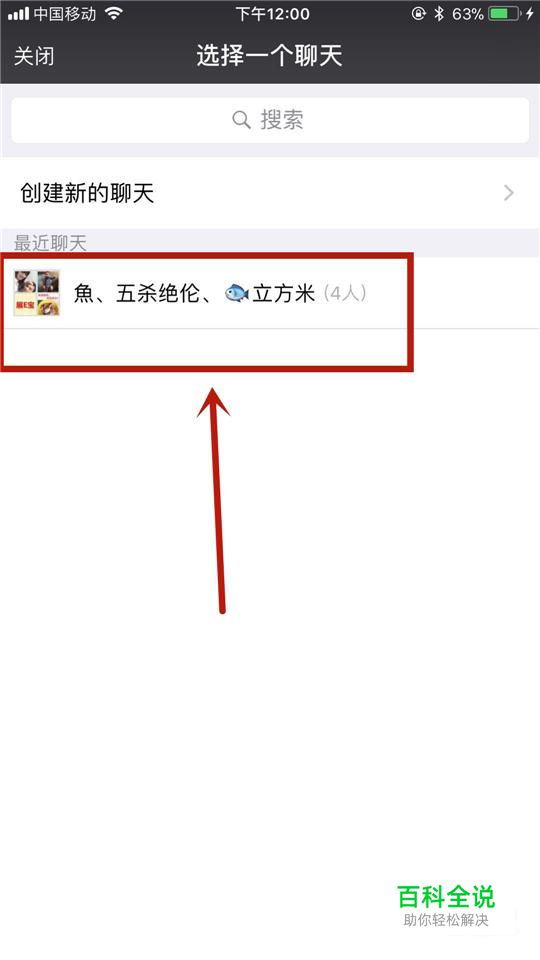This screenshot has height=960, width=540.
Task: Choose the 魚、五杀绝伦 group chat
Action: 270,293
